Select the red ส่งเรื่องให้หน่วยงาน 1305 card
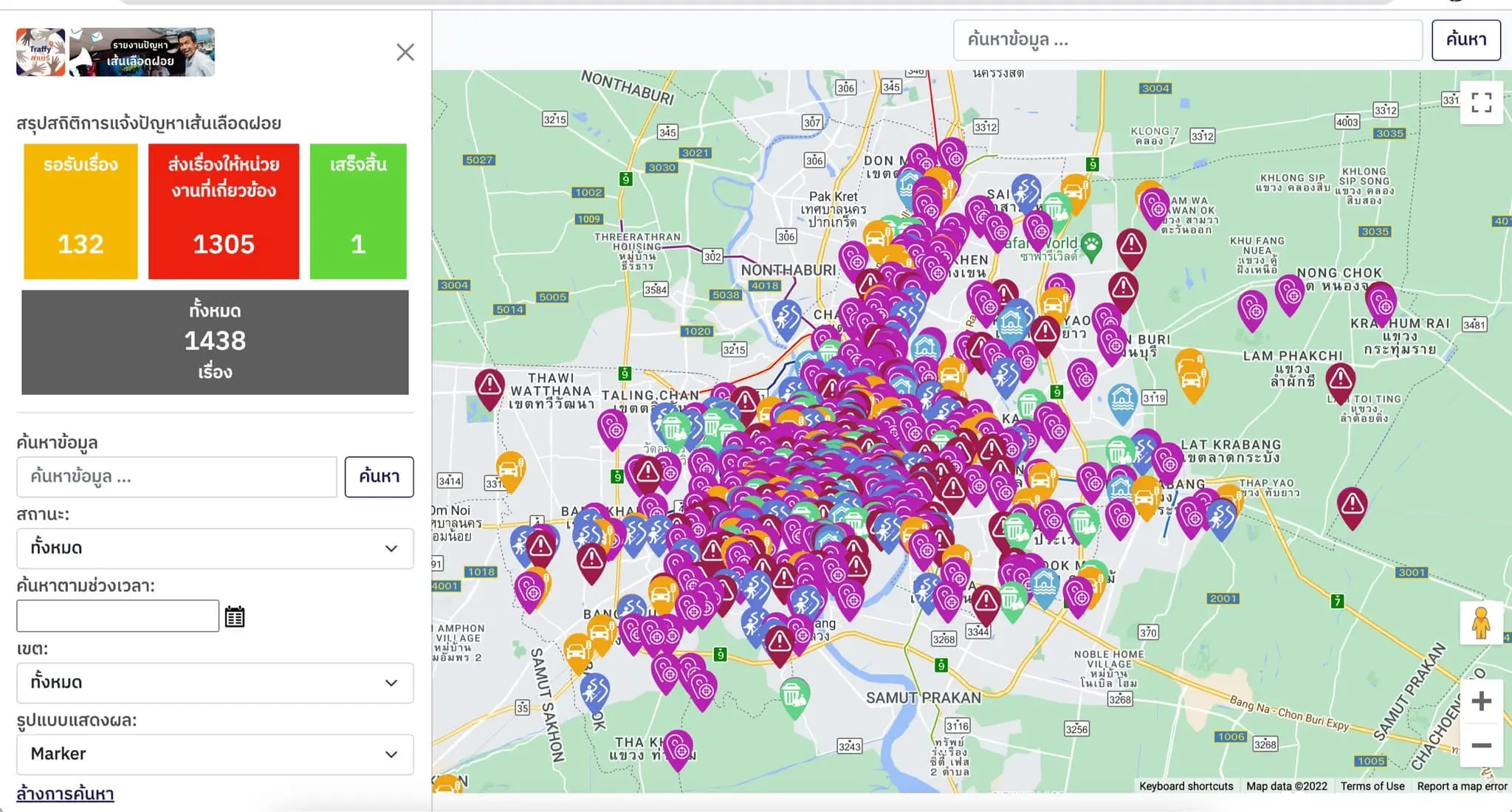 point(224,211)
